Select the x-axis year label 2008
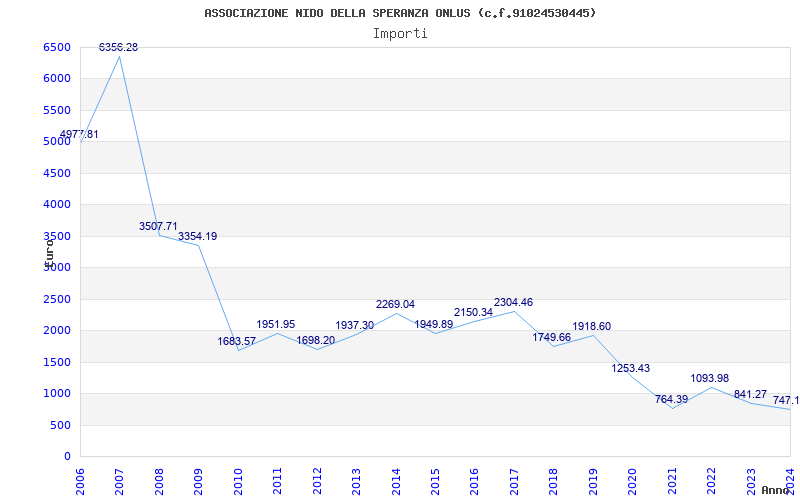Screen dimensions: 800x500 (x=159, y=482)
